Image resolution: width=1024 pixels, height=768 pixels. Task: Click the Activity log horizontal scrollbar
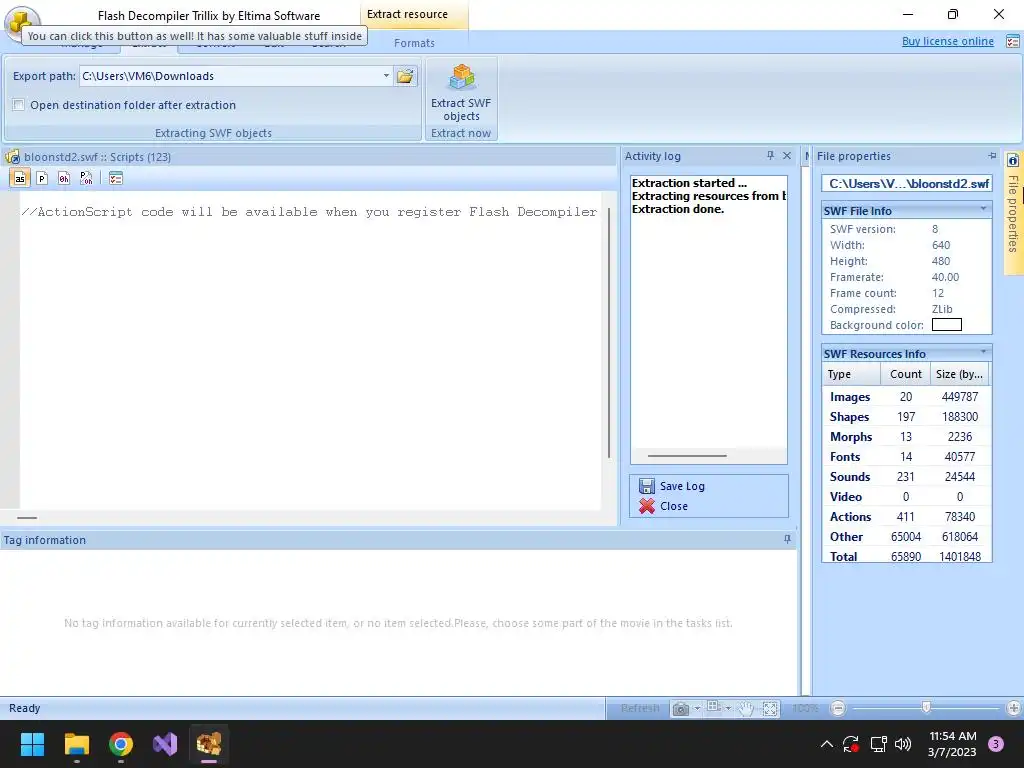[687, 456]
